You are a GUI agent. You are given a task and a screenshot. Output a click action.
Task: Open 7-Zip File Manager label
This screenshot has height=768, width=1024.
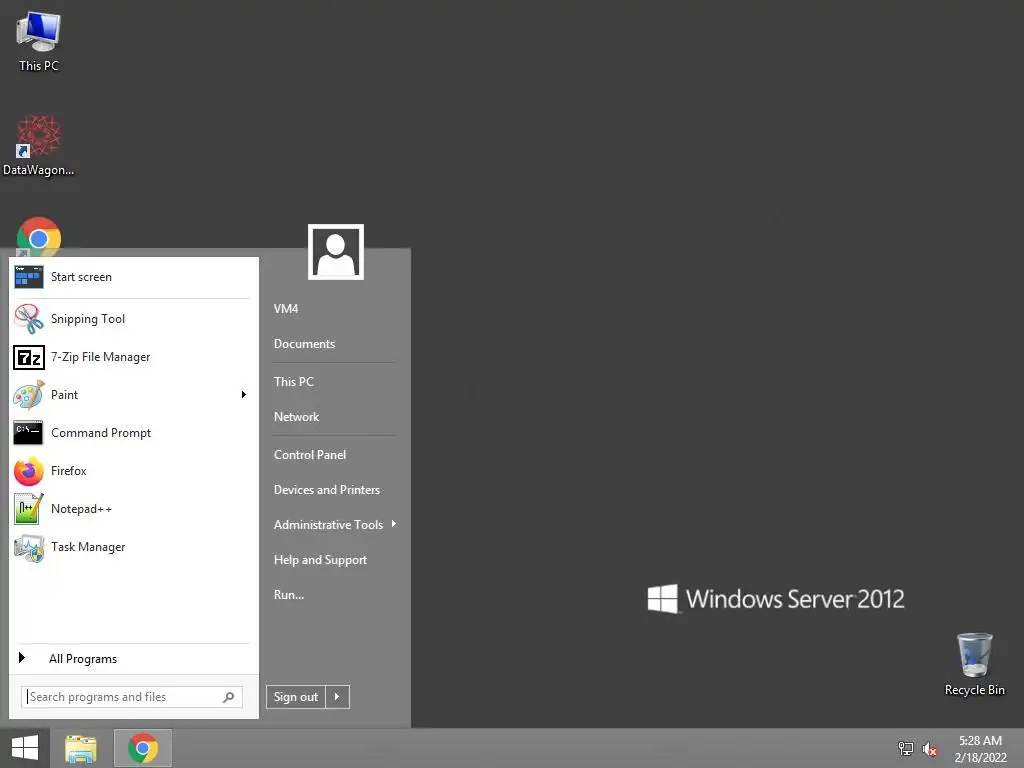pos(101,357)
